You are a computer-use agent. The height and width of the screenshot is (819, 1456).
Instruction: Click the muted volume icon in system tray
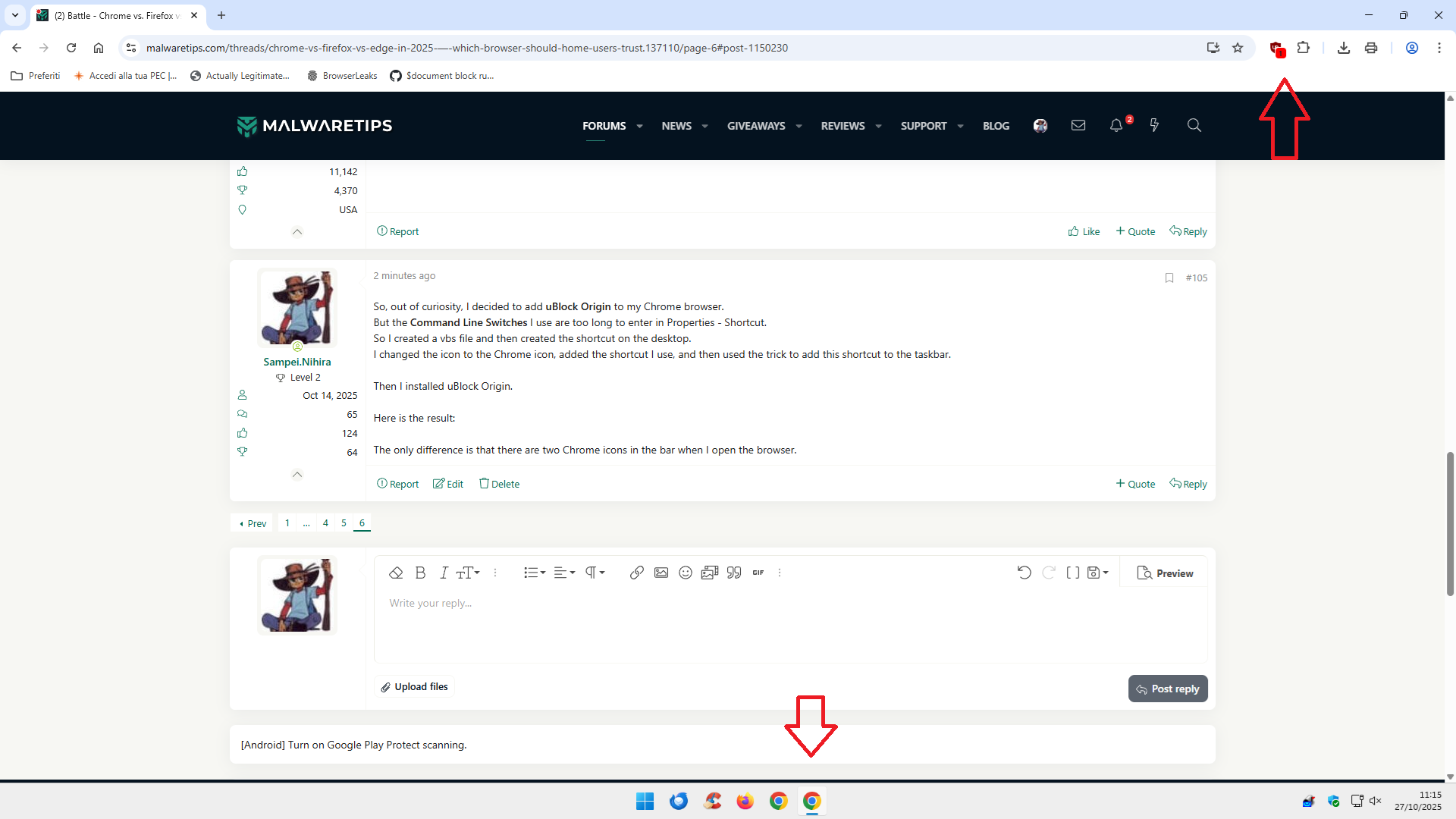[x=1376, y=801]
